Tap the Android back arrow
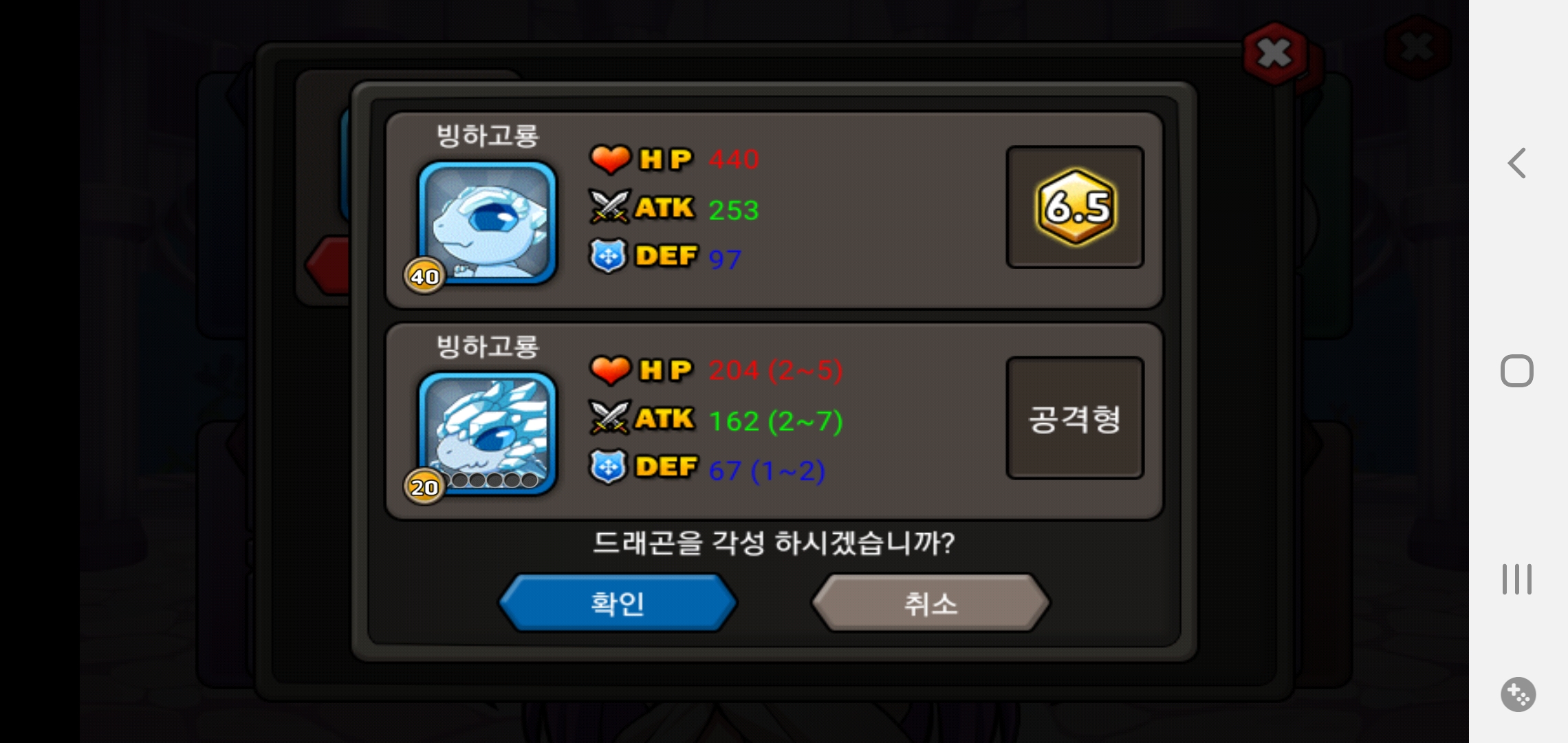This screenshot has width=1568, height=743. pos(1517,163)
